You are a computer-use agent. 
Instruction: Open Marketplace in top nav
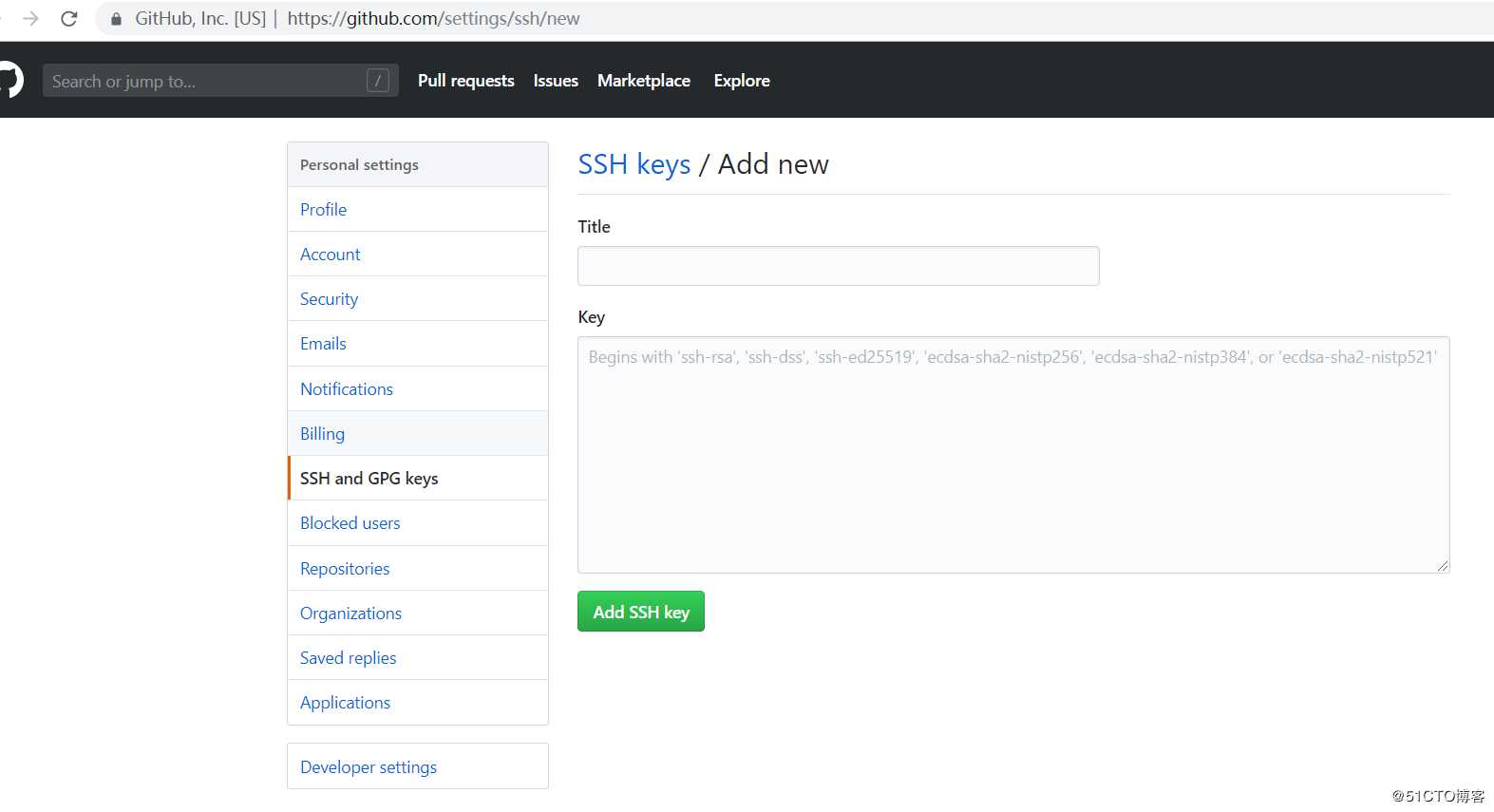[x=644, y=81]
